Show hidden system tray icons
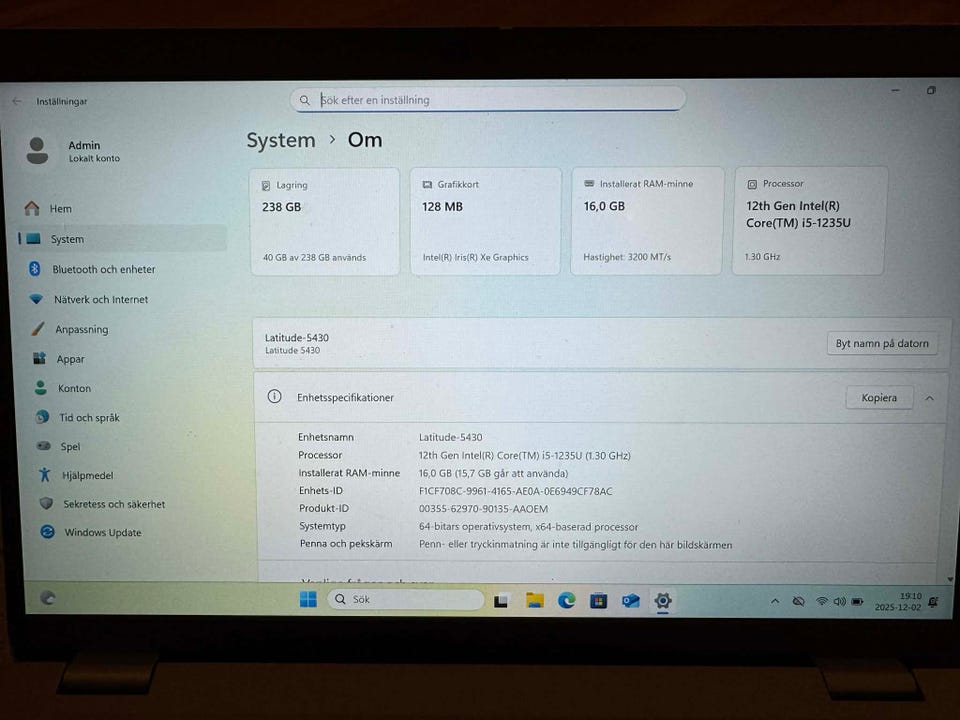 click(775, 602)
